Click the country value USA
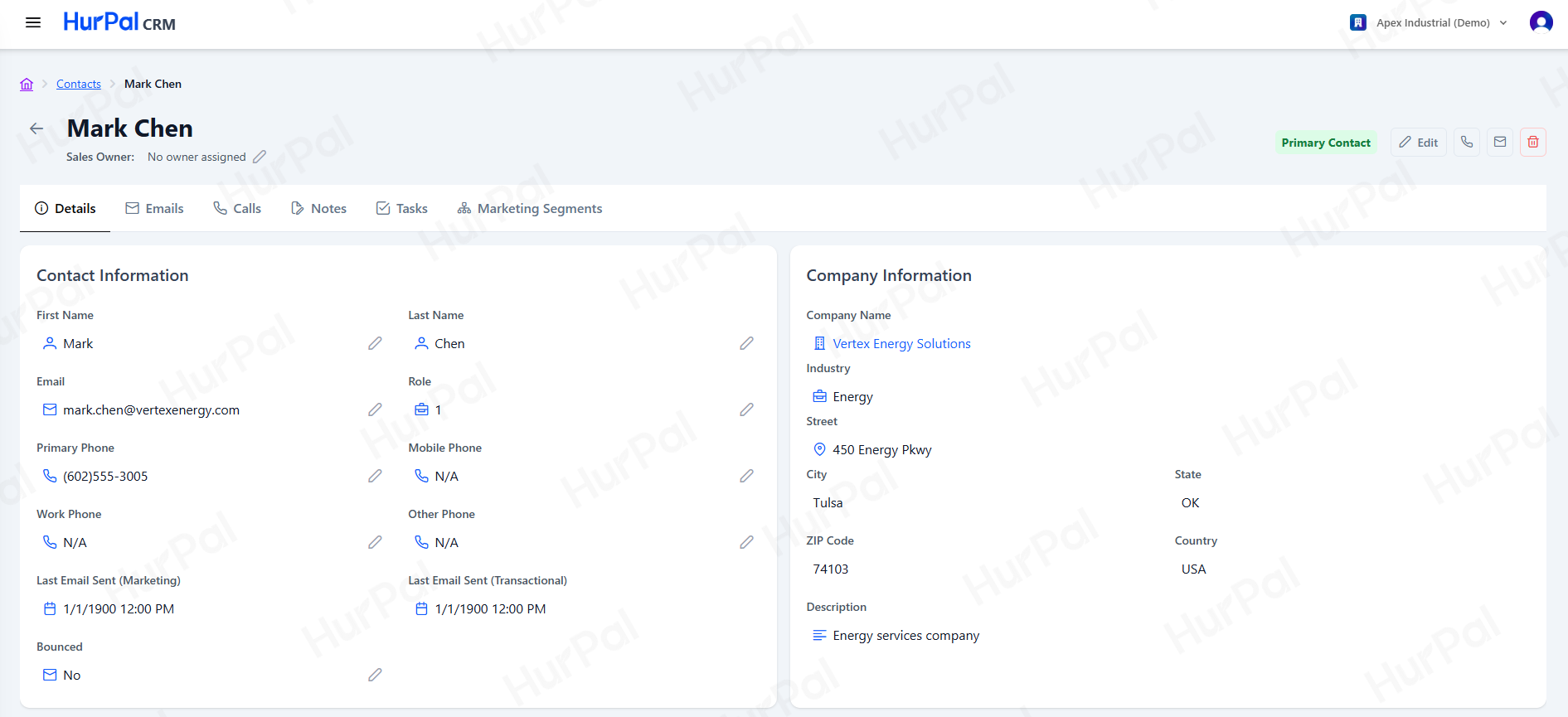Image resolution: width=1568 pixels, height=717 pixels. [1193, 569]
